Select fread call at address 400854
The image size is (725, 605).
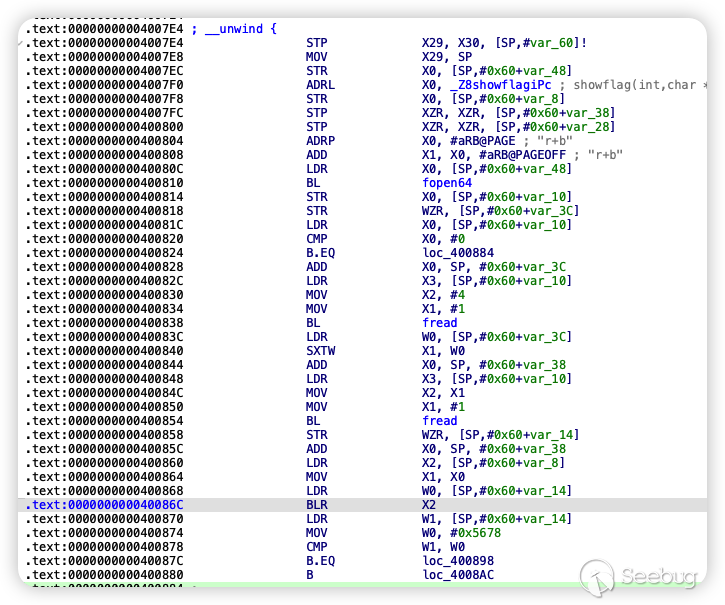pos(439,421)
